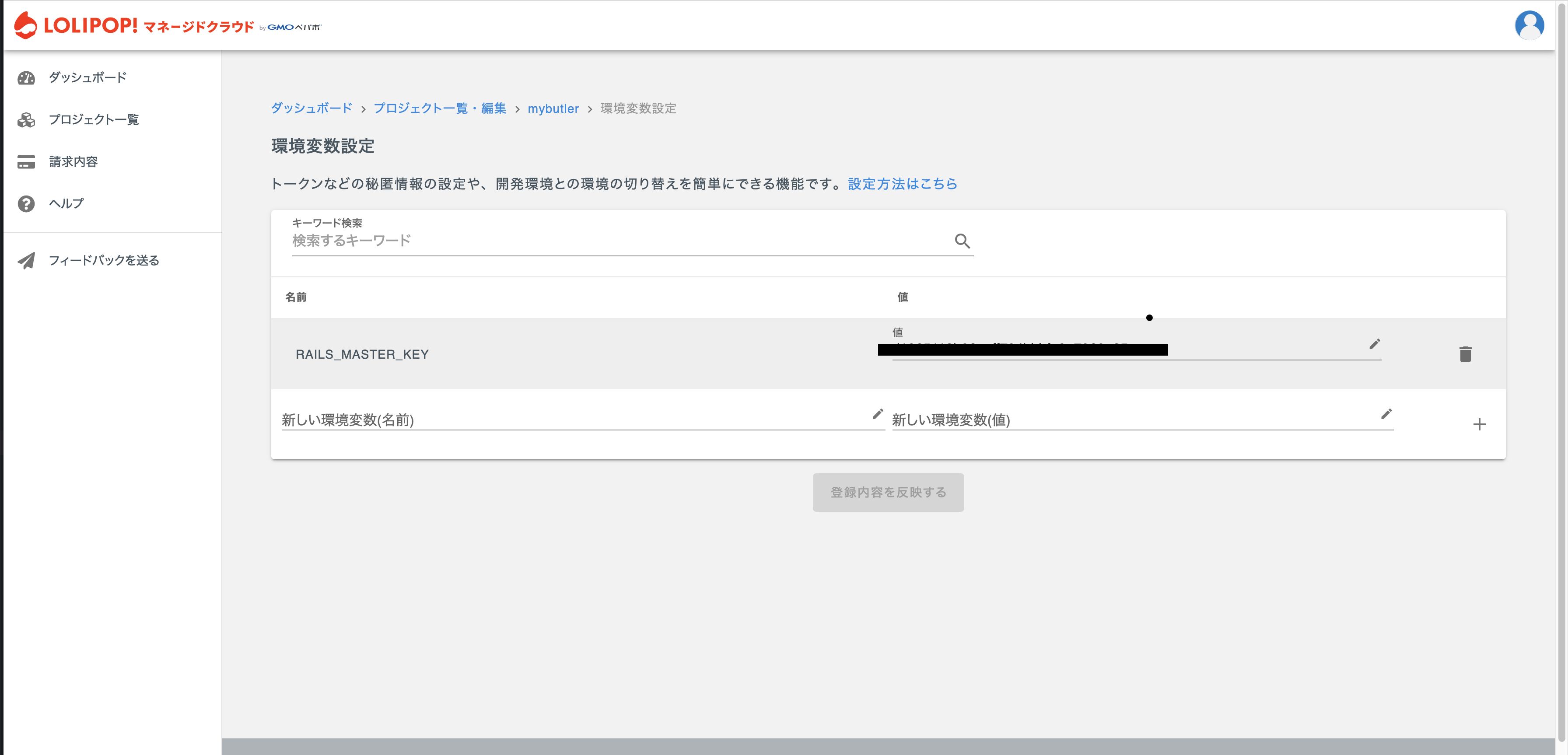This screenshot has width=1568, height=755.
Task: Open the user account avatar menu
Action: pyautogui.click(x=1529, y=25)
